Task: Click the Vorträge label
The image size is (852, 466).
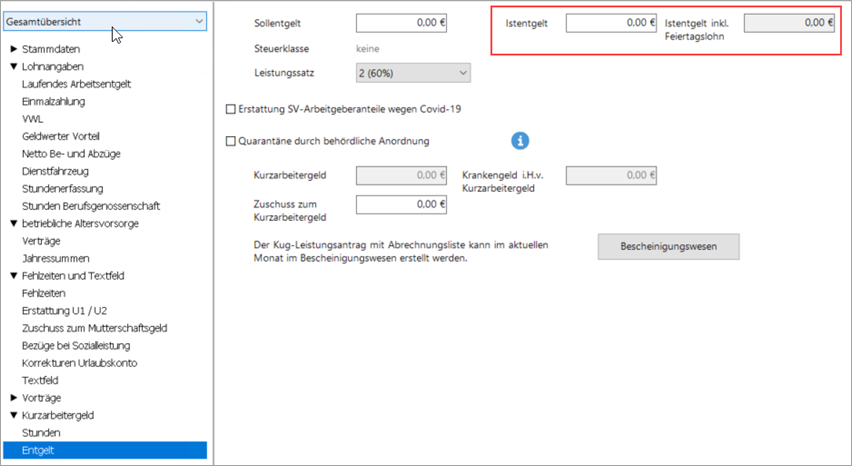Action: (x=42, y=398)
